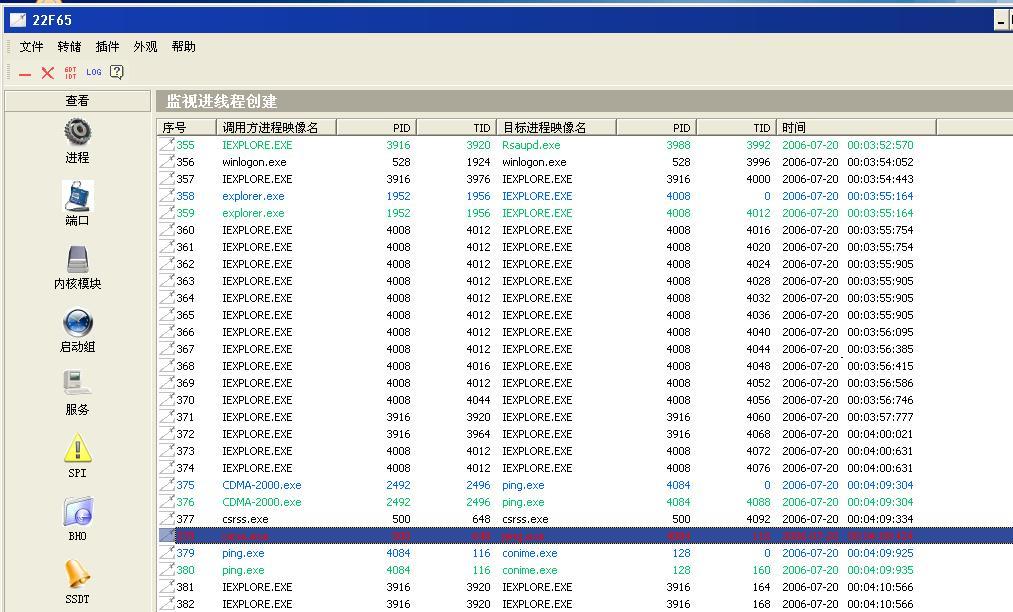
Task: Open the 进程 (Process) sidebar view
Action: (x=77, y=140)
